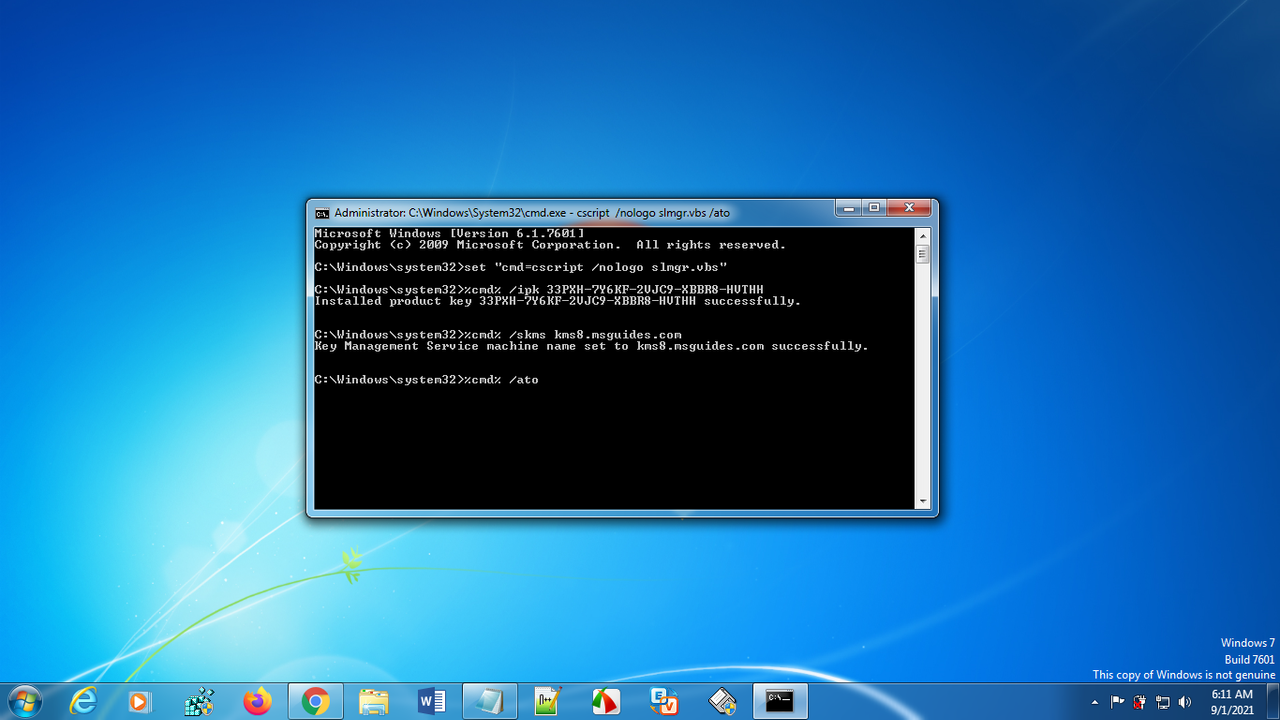Click the 'set "cmd=cscript /nologo slmgr.vbs"' line
This screenshot has height=720, width=1280.
520,267
